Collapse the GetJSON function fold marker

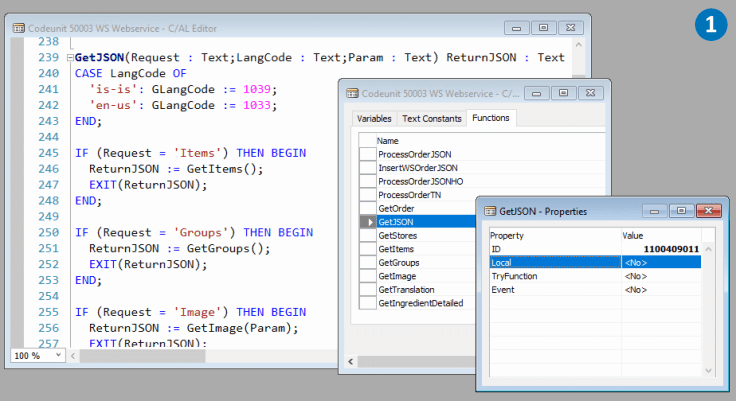pos(69,58)
